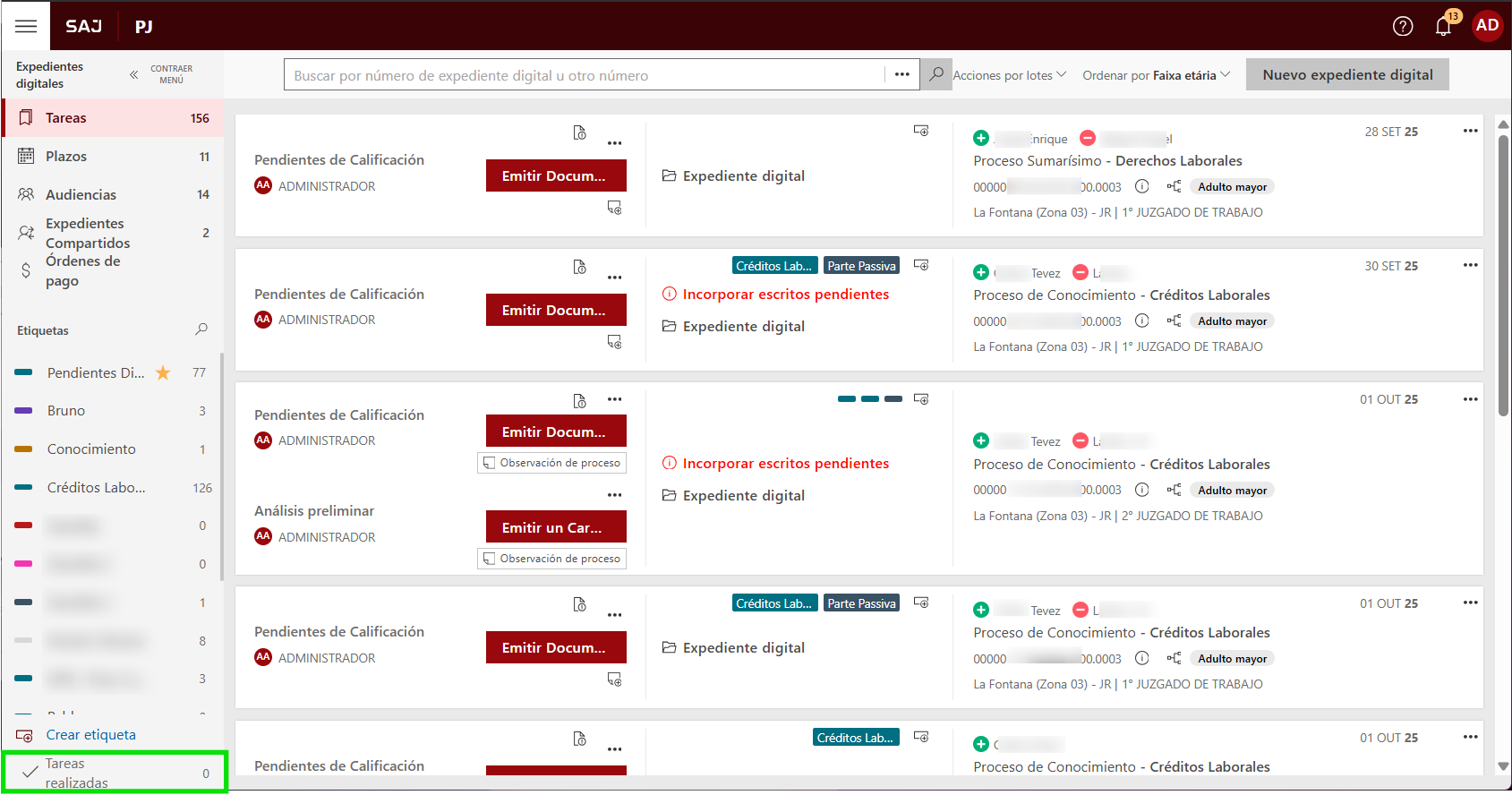Viewport: 1512px width, 795px height.
Task: Click Adulto mayor badge on 28 SET card
Action: (x=1233, y=187)
